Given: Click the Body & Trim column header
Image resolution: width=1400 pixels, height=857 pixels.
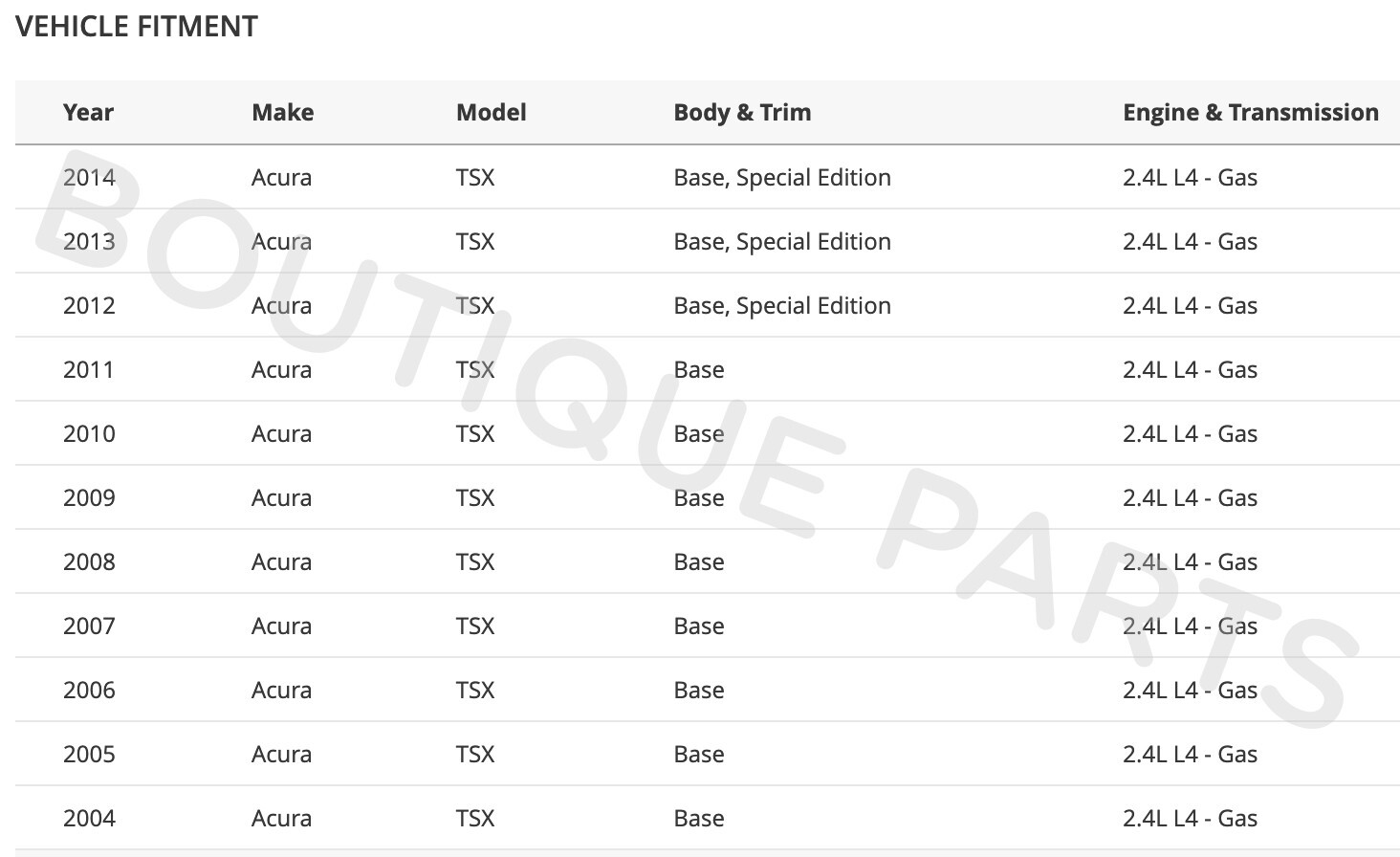Looking at the screenshot, I should pos(742,113).
